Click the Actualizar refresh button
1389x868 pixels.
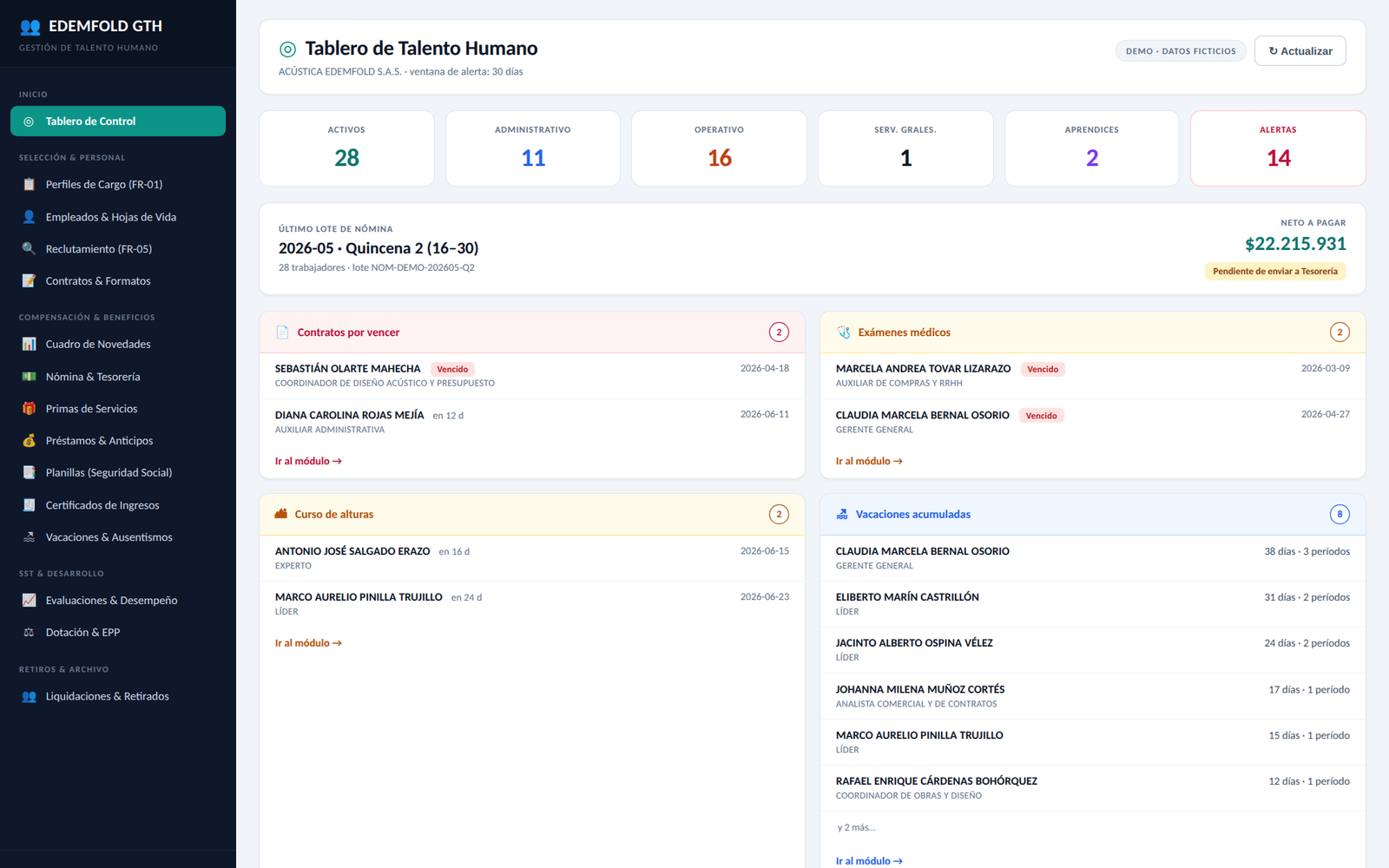pos(1300,51)
